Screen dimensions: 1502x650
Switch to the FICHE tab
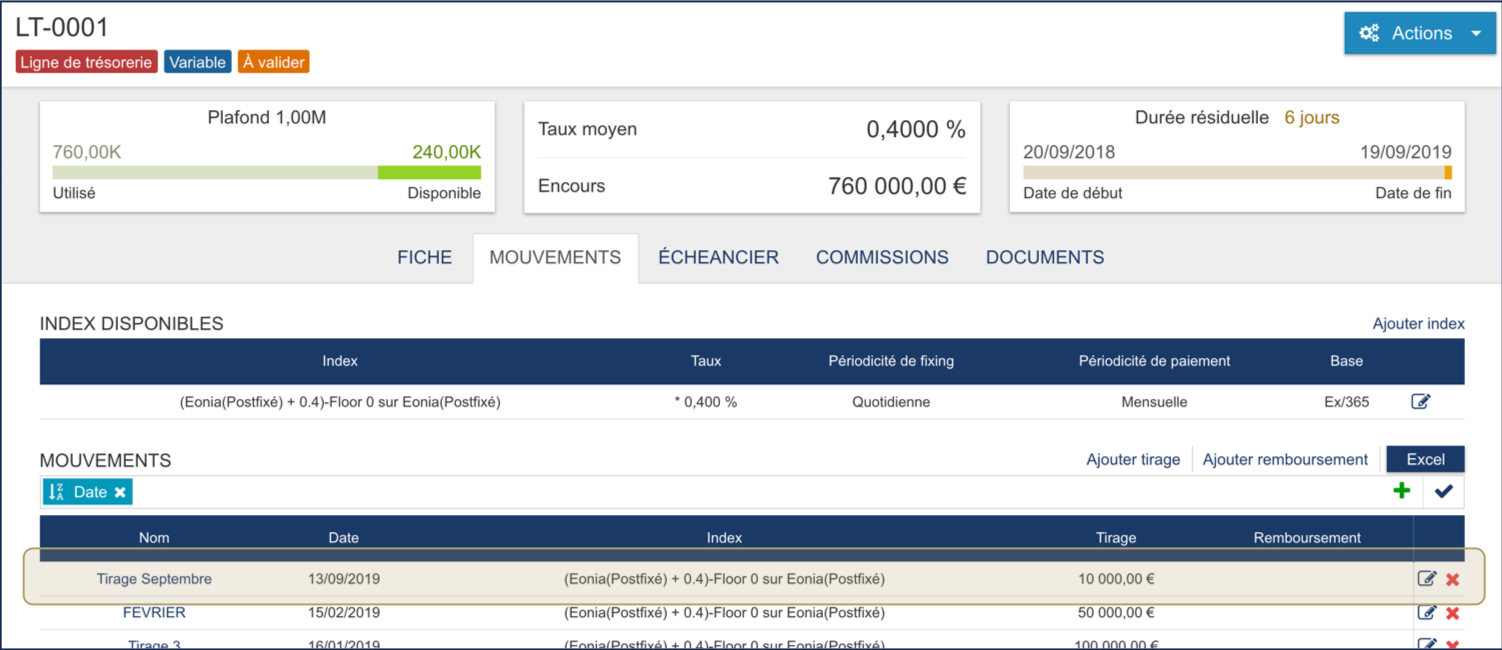(x=424, y=258)
